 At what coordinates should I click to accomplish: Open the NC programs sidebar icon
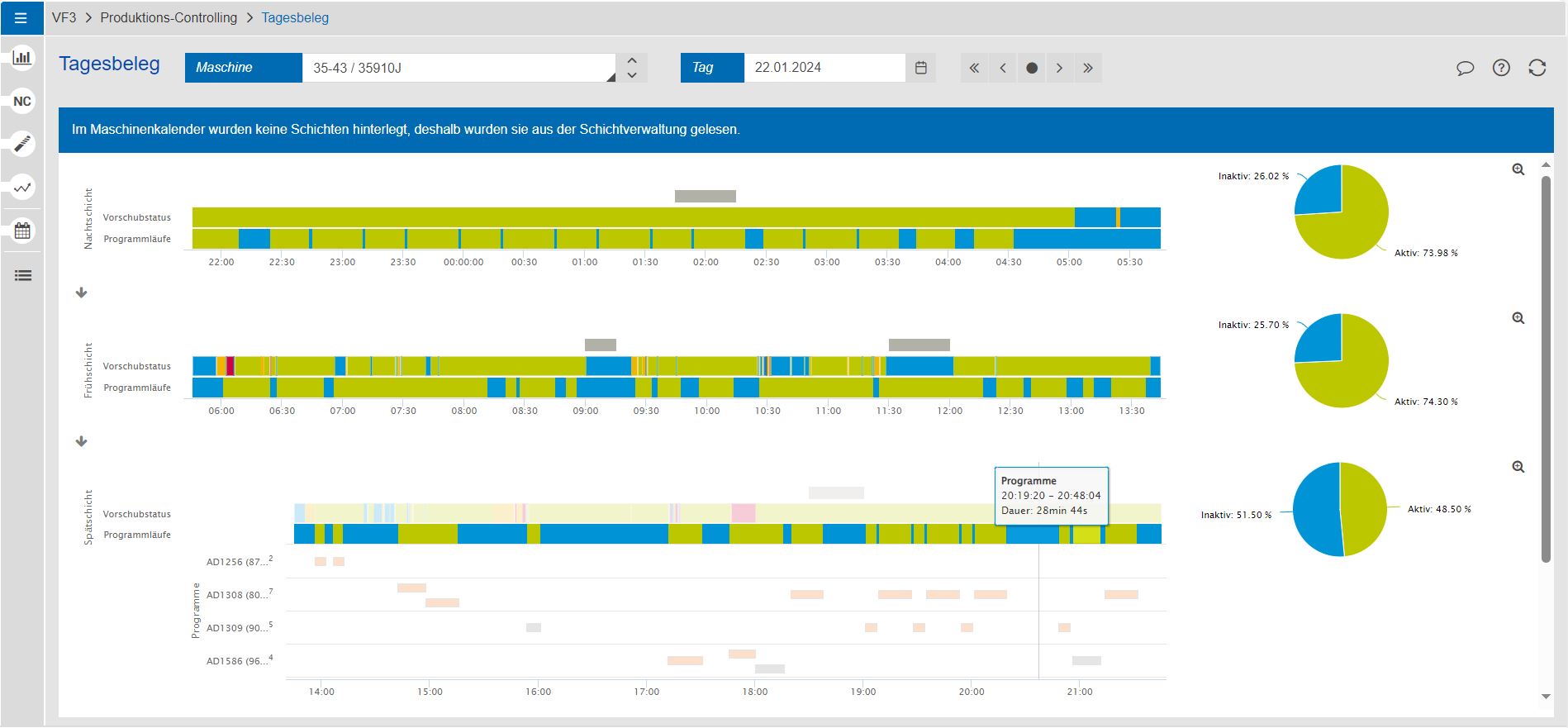22,102
